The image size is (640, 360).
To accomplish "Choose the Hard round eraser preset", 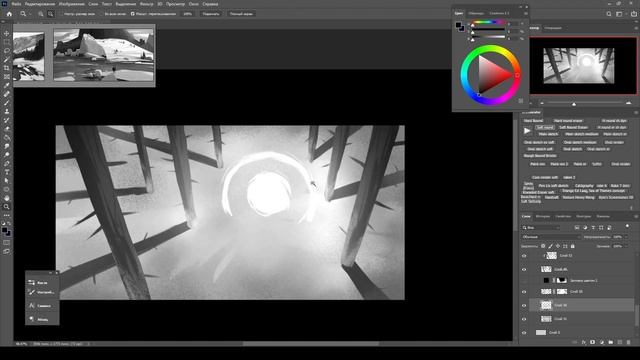I will (x=568, y=121).
